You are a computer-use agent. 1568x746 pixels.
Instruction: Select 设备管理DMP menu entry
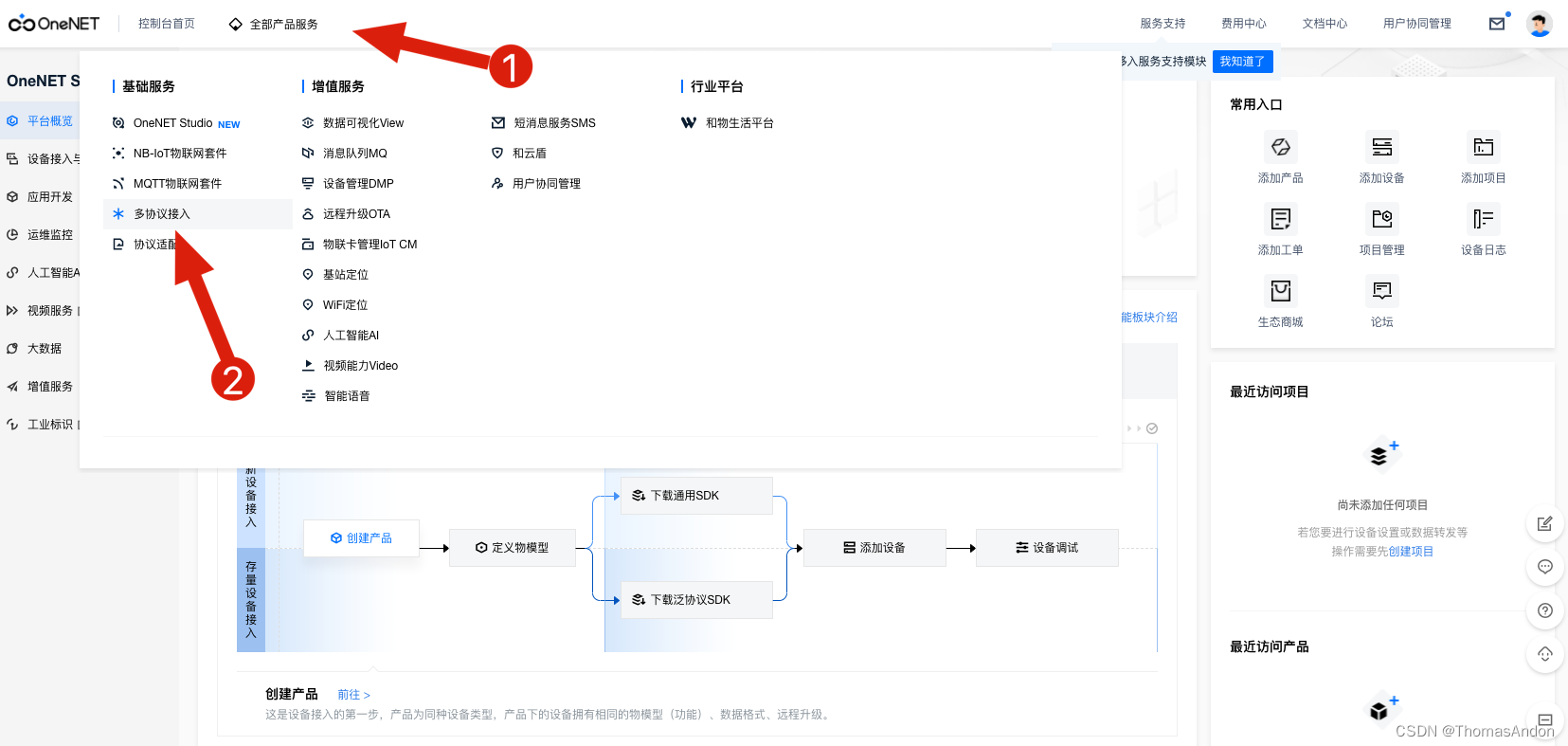click(348, 184)
